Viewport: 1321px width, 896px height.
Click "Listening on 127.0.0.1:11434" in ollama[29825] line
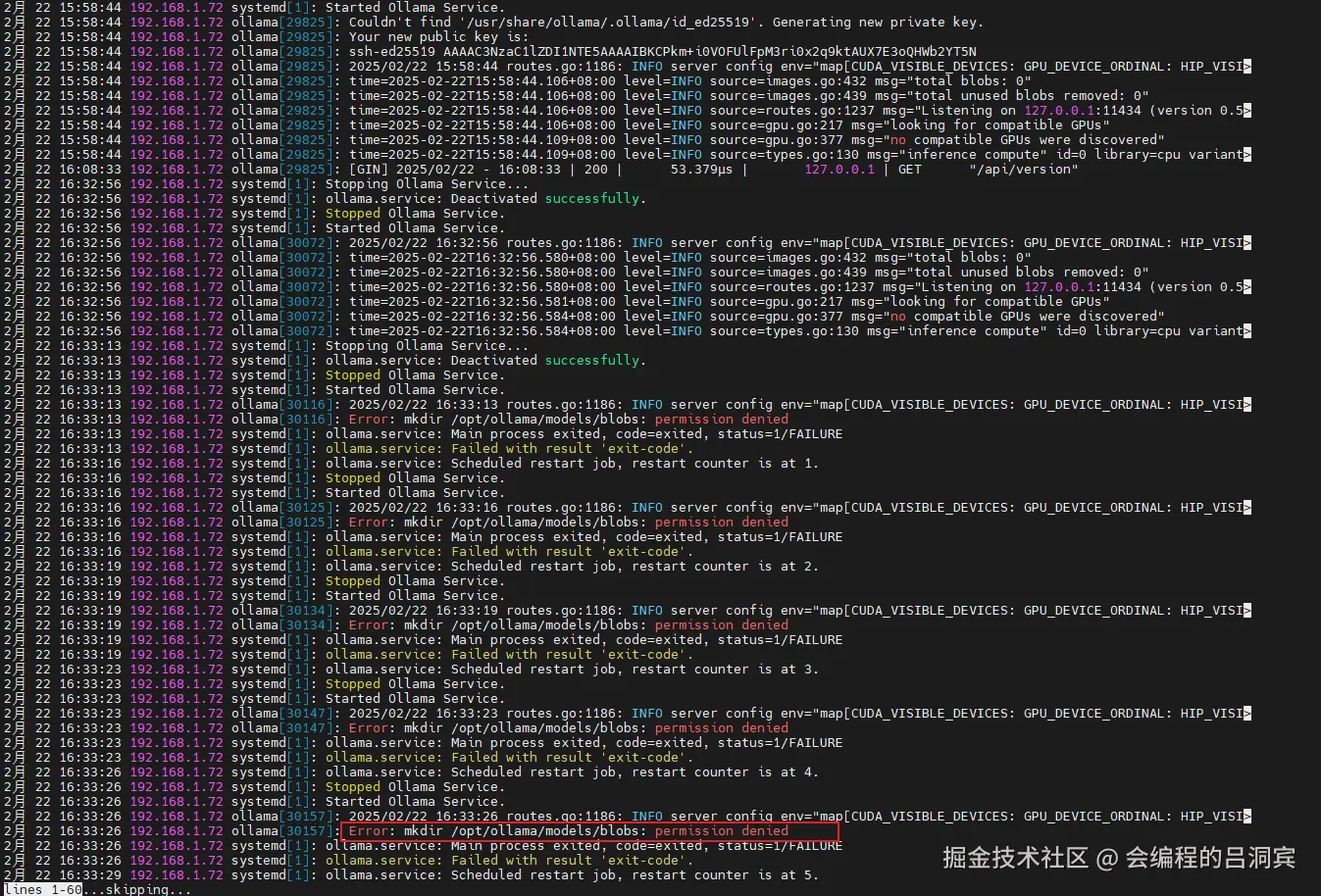pyautogui.click(x=1027, y=110)
